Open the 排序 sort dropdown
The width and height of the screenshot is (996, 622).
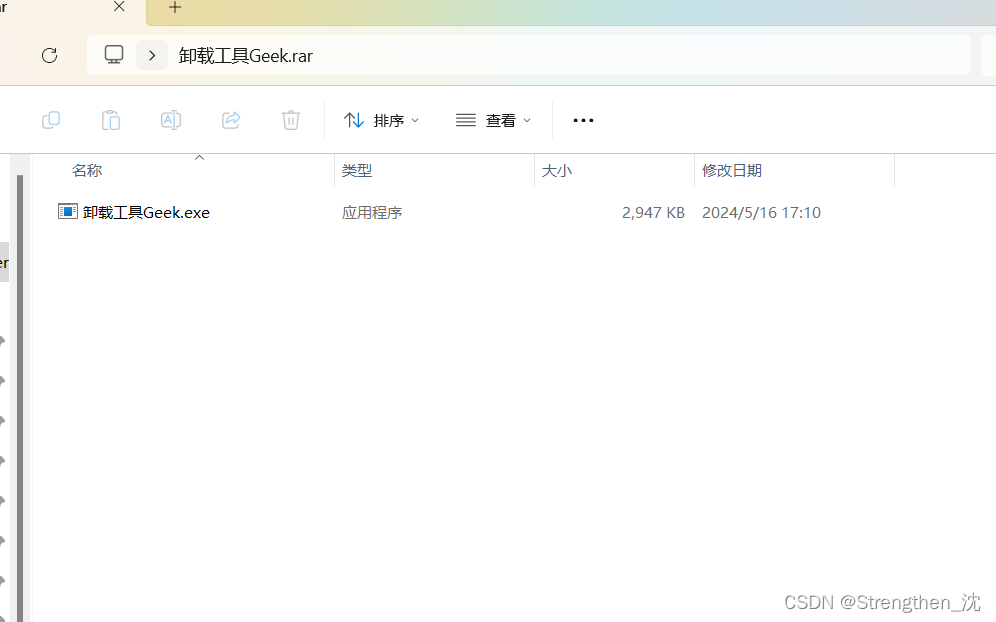(x=381, y=120)
